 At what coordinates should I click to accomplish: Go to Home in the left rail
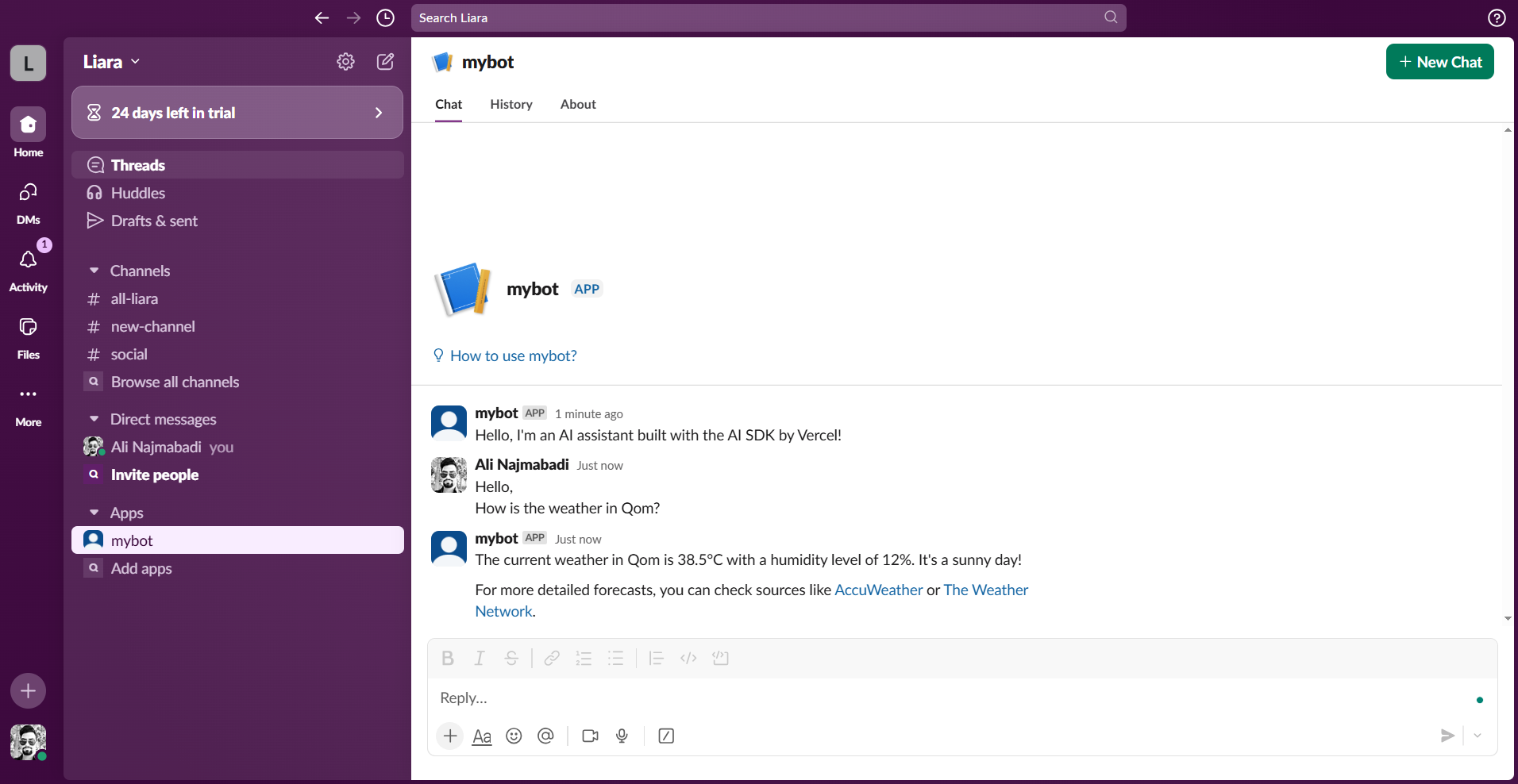pyautogui.click(x=28, y=133)
